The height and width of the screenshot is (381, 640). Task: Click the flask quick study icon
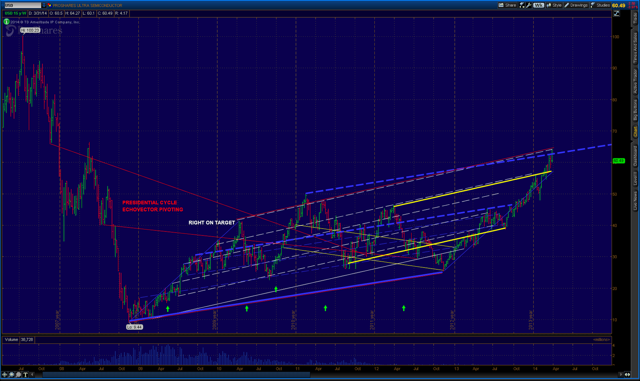click(x=522, y=5)
